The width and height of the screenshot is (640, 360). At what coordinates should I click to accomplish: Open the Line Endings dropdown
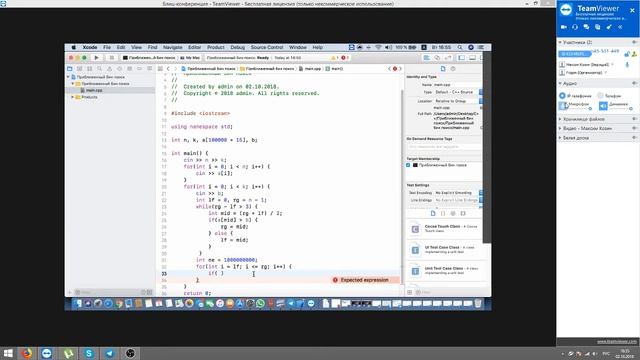tap(458, 200)
